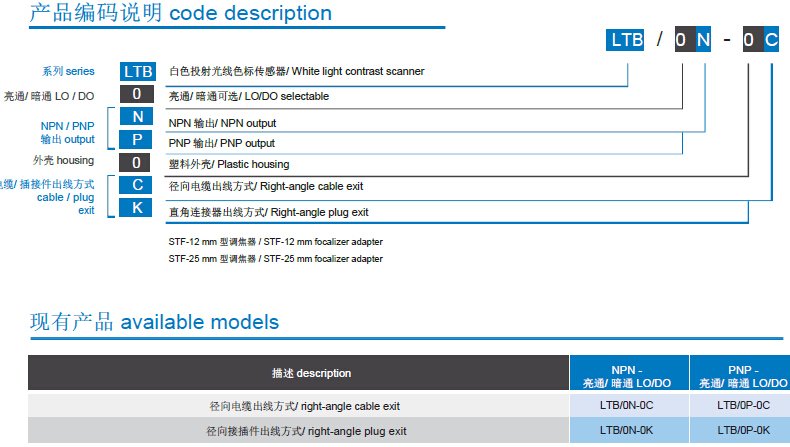Select the black 0 box beside LO/DO selectable
790x447 pixels.
(x=137, y=95)
